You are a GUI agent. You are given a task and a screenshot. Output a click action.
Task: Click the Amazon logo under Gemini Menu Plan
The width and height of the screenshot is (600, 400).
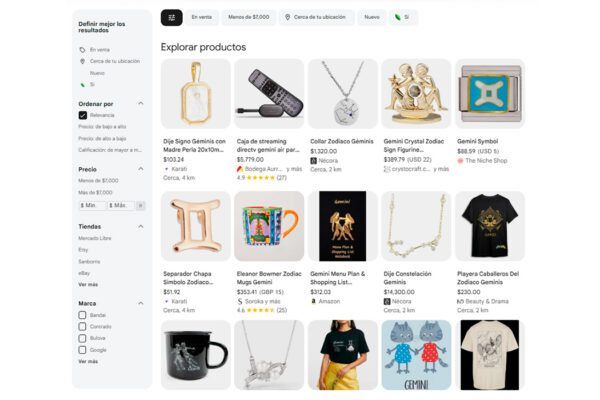click(313, 301)
